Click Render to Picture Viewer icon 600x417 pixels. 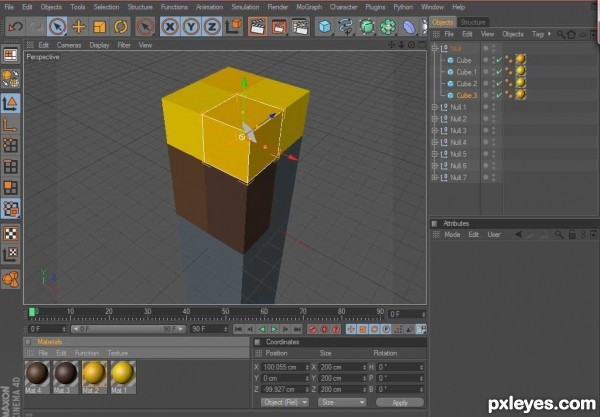coord(279,27)
